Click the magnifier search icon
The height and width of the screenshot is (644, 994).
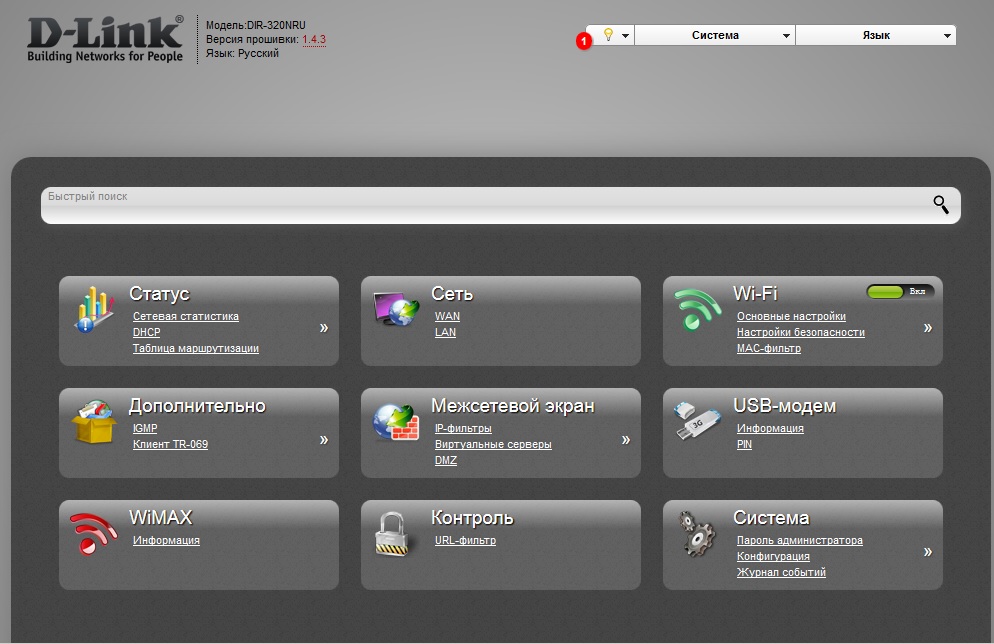pyautogui.click(x=941, y=204)
